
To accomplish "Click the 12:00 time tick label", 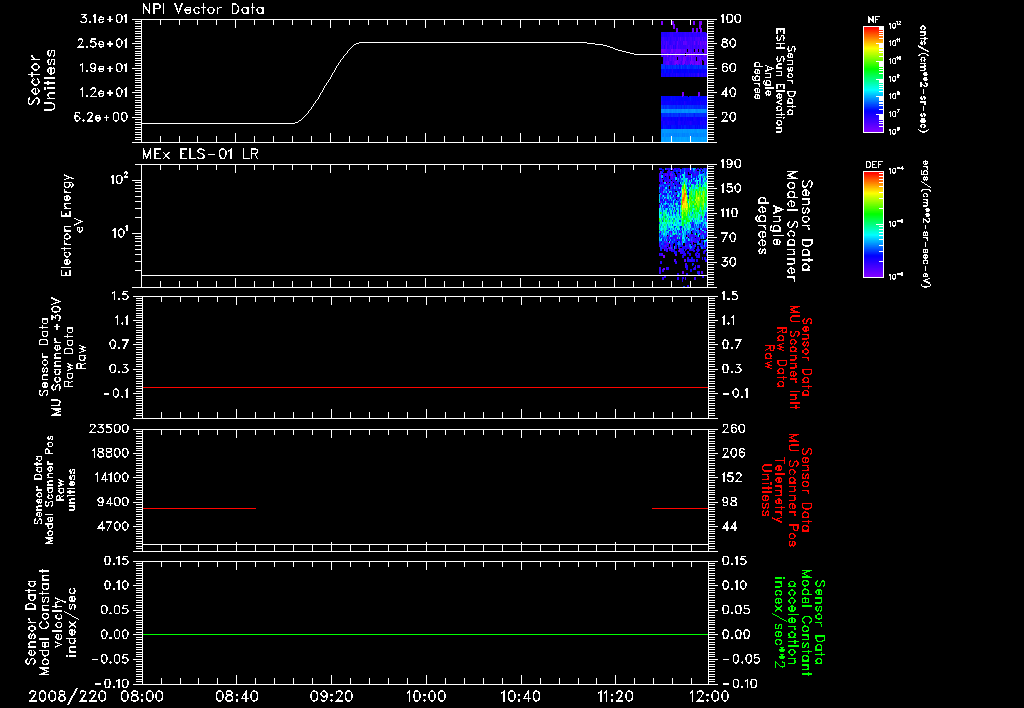I will pyautogui.click(x=709, y=696).
